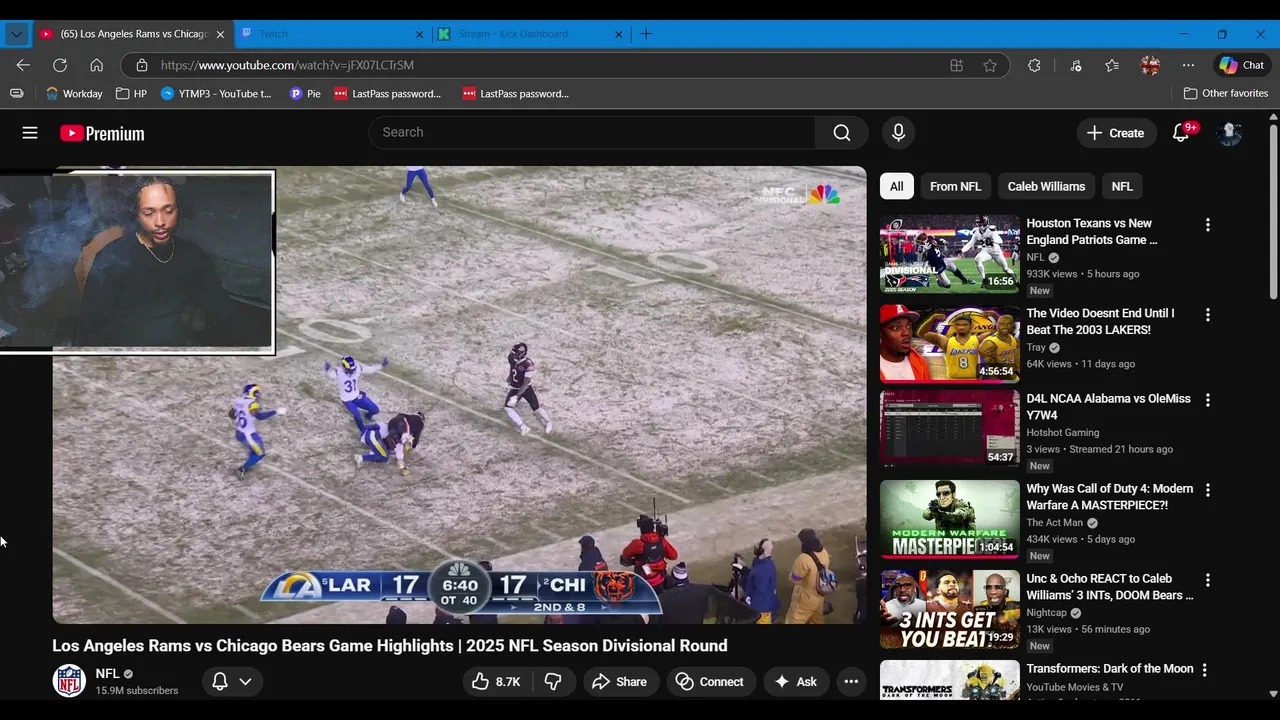Open browser profile avatar

pos(1150,65)
